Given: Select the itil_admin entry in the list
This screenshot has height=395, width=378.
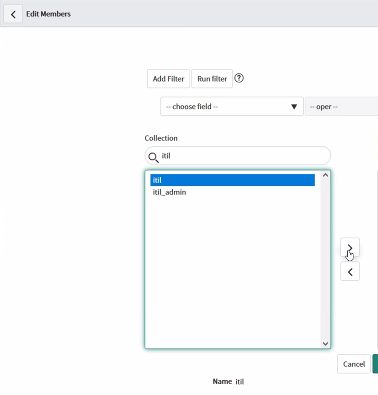Looking at the screenshot, I should point(232,192).
